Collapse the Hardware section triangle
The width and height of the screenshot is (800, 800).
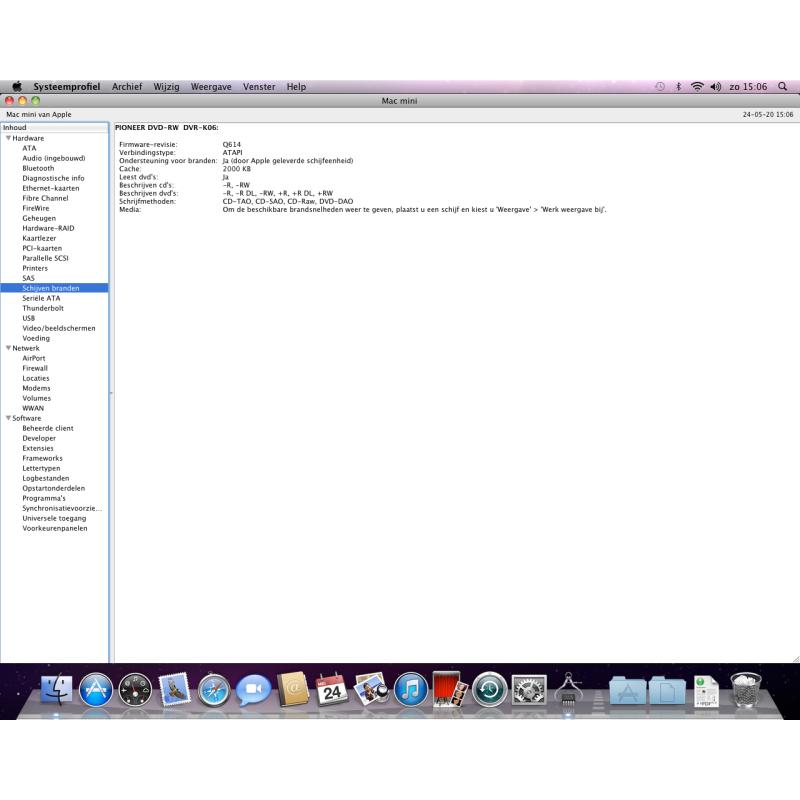coord(8,138)
